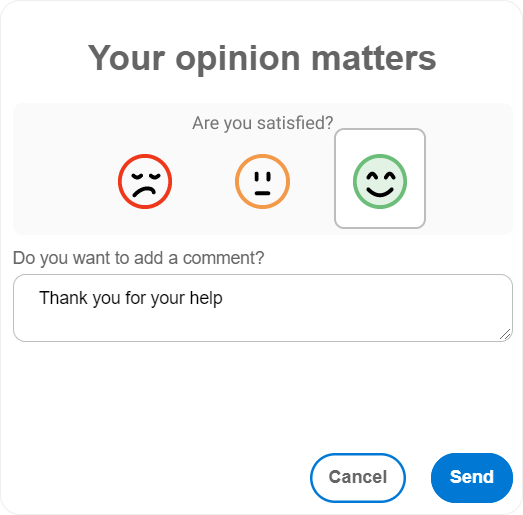
Task: Click the frowning emoji with closed eyes
Action: [x=145, y=181]
